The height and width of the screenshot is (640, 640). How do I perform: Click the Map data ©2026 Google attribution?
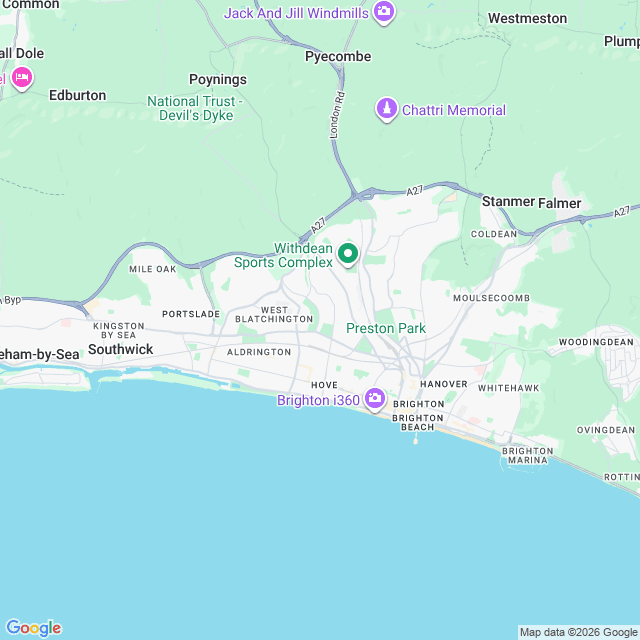pyautogui.click(x=579, y=632)
